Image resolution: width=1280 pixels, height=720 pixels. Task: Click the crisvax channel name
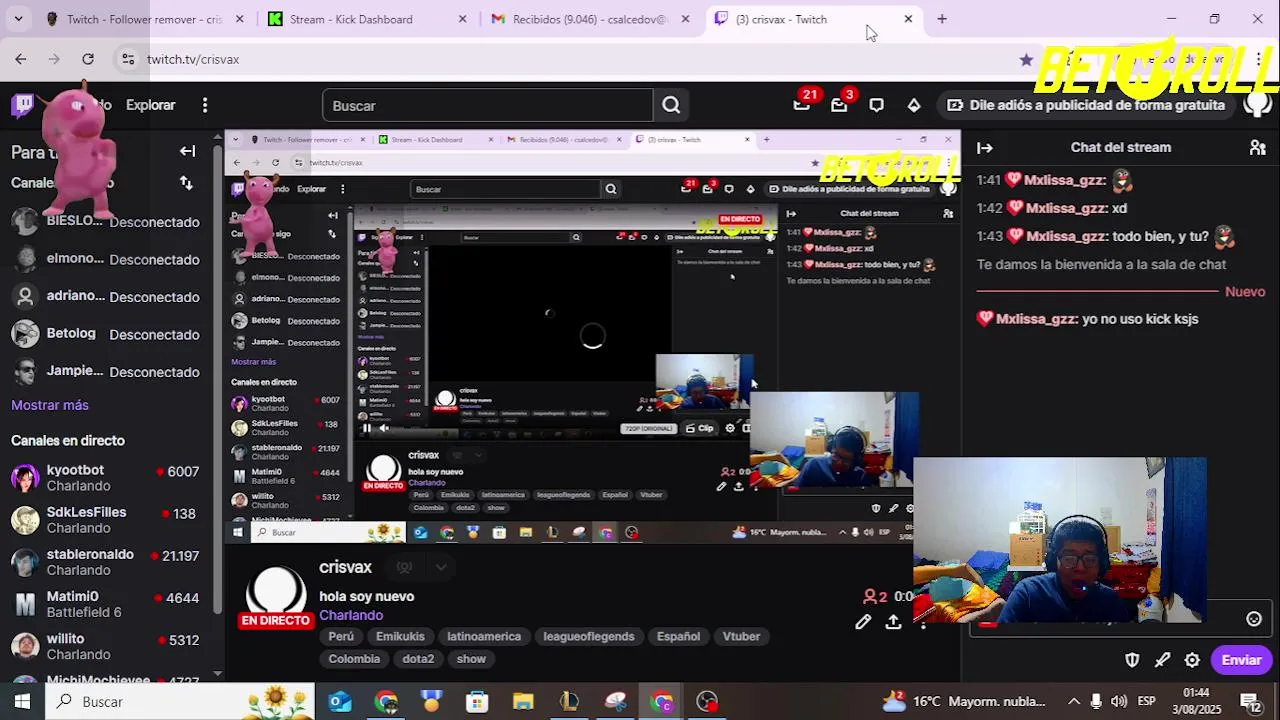click(x=345, y=567)
